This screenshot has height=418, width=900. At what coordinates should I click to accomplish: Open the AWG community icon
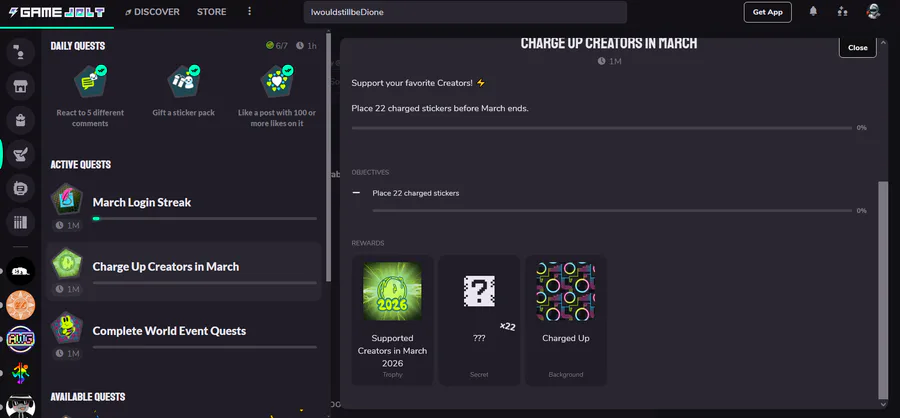[x=21, y=339]
